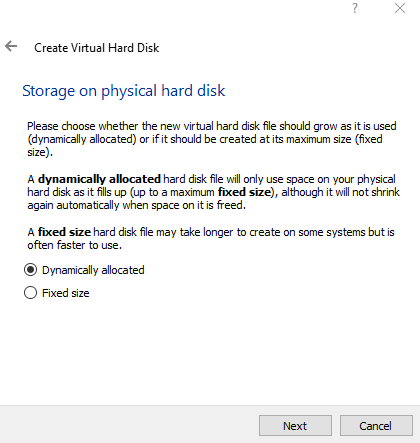Click the line starting "again automatically when space"

136,205
